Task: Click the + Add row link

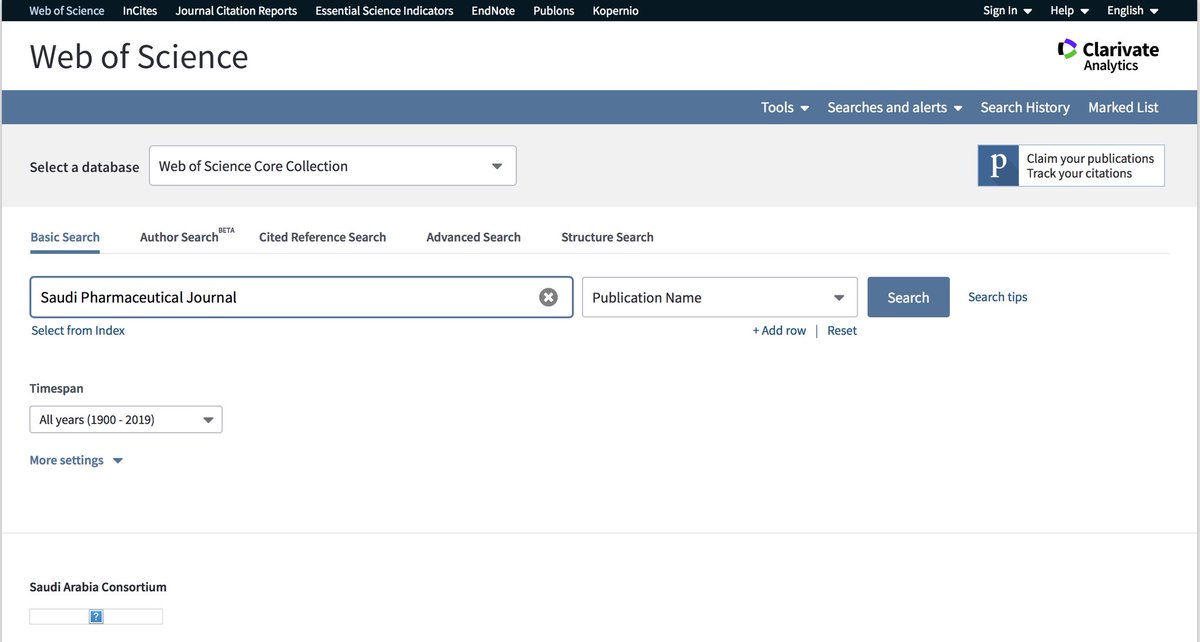Action: pos(779,331)
